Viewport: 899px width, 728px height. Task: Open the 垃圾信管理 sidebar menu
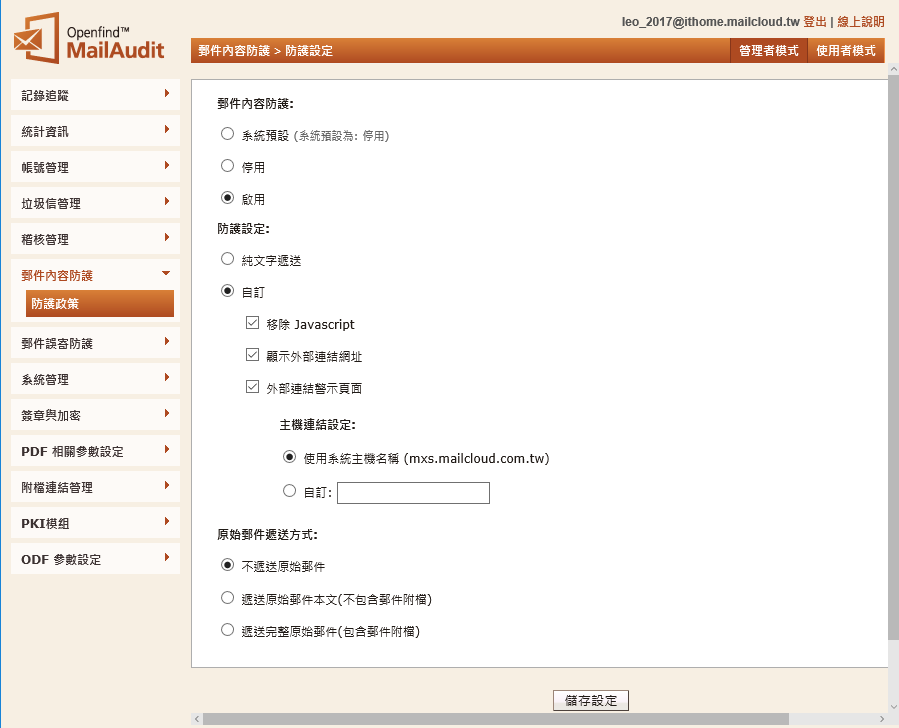95,203
